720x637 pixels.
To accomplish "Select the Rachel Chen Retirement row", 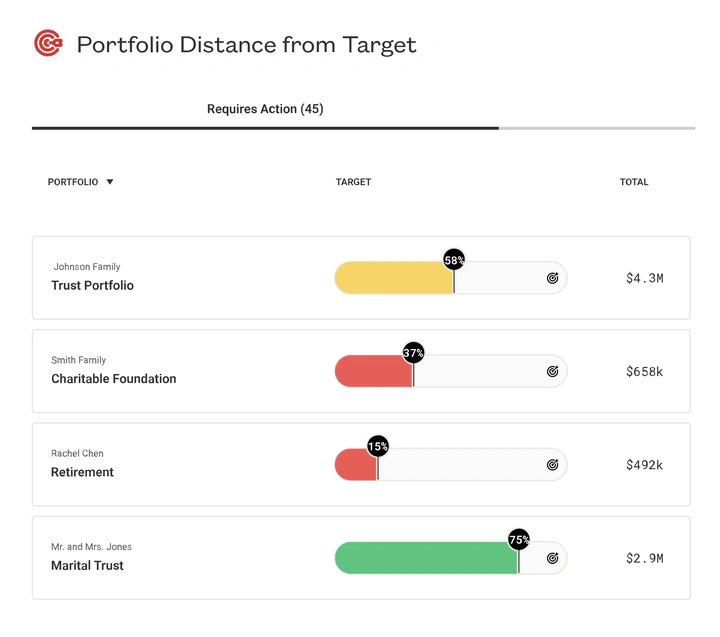I will (361, 464).
